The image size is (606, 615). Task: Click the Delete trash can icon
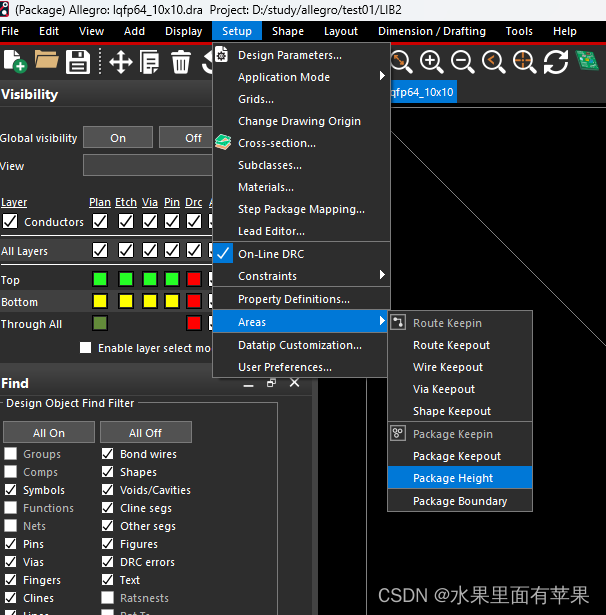pyautogui.click(x=181, y=63)
